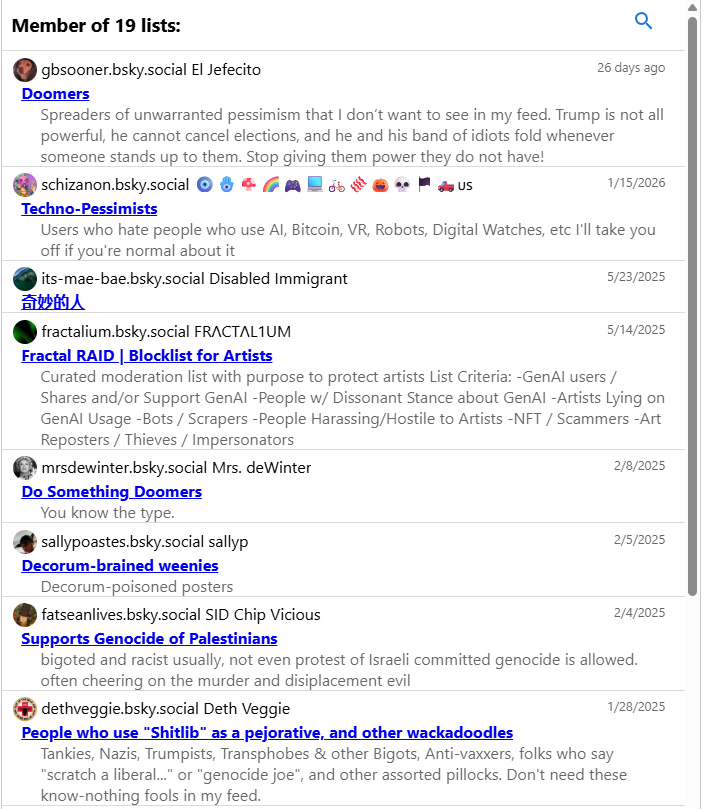Click the scrollbar up arrow
This screenshot has height=809, width=708.
point(693,7)
